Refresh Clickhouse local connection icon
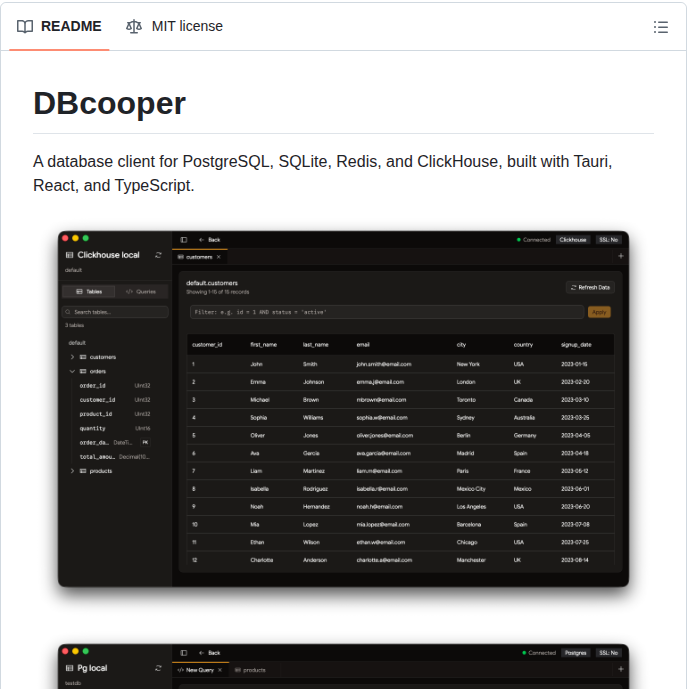This screenshot has width=687, height=689. pos(158,255)
